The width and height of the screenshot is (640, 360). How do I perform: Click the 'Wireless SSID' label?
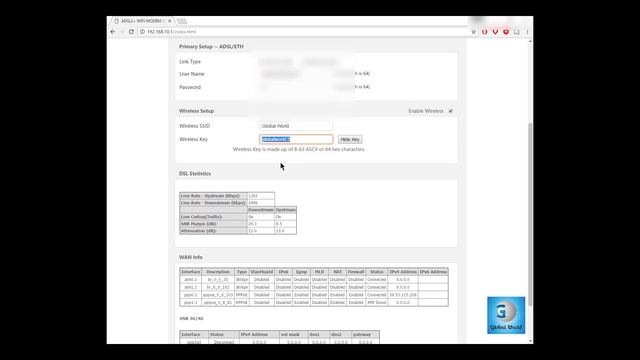pyautogui.click(x=194, y=126)
